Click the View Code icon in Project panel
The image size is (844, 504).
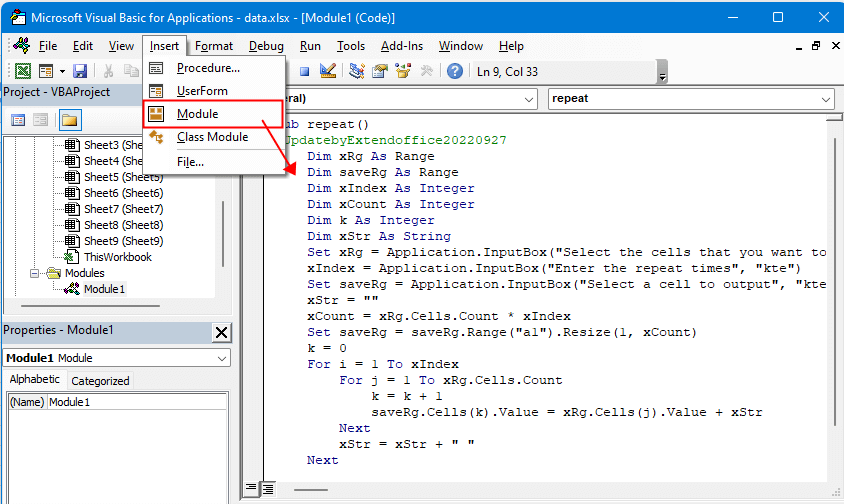click(18, 120)
